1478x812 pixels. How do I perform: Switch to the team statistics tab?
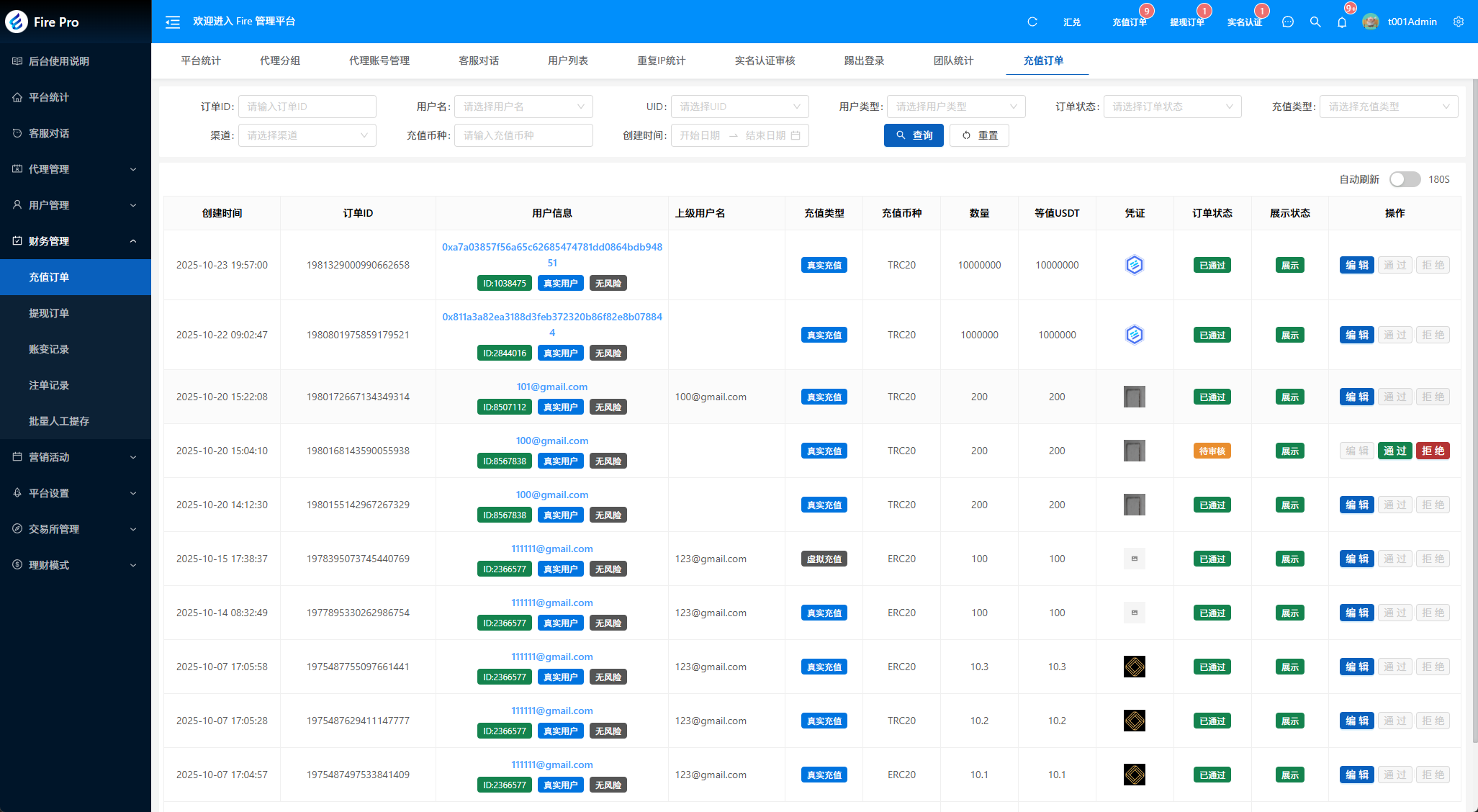point(953,60)
